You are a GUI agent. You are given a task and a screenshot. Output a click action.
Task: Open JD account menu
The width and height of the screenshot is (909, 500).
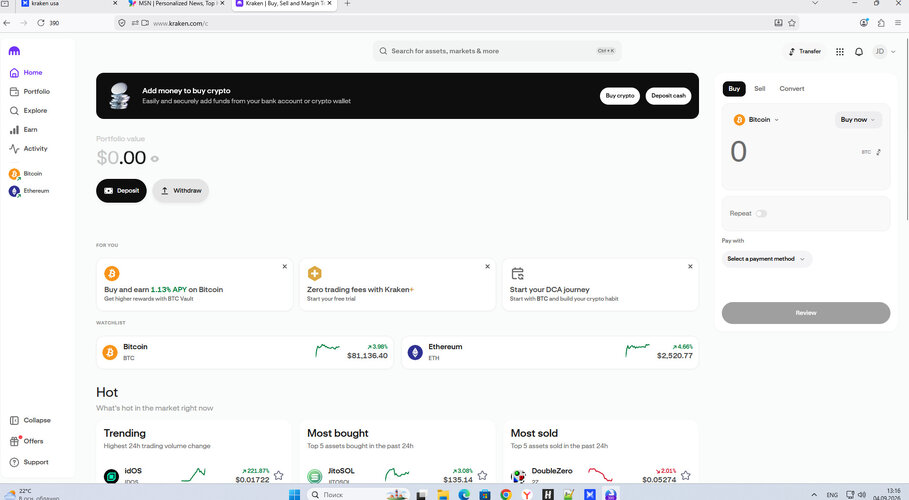(885, 52)
